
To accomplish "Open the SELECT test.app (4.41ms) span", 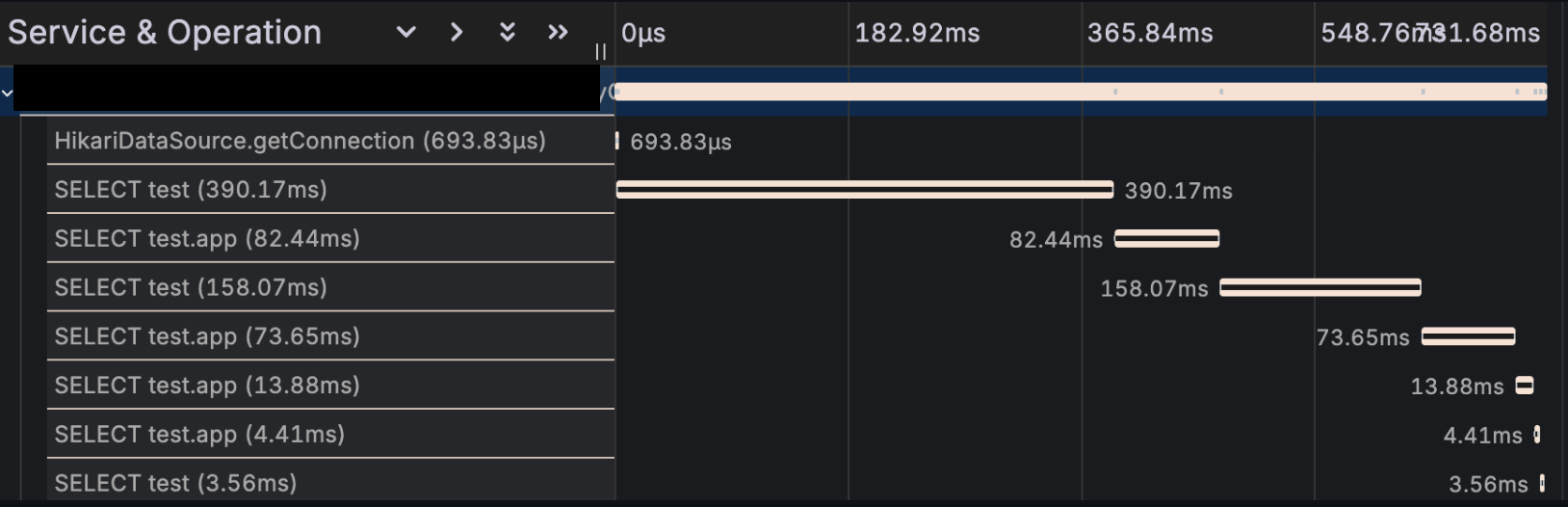I will click(199, 435).
